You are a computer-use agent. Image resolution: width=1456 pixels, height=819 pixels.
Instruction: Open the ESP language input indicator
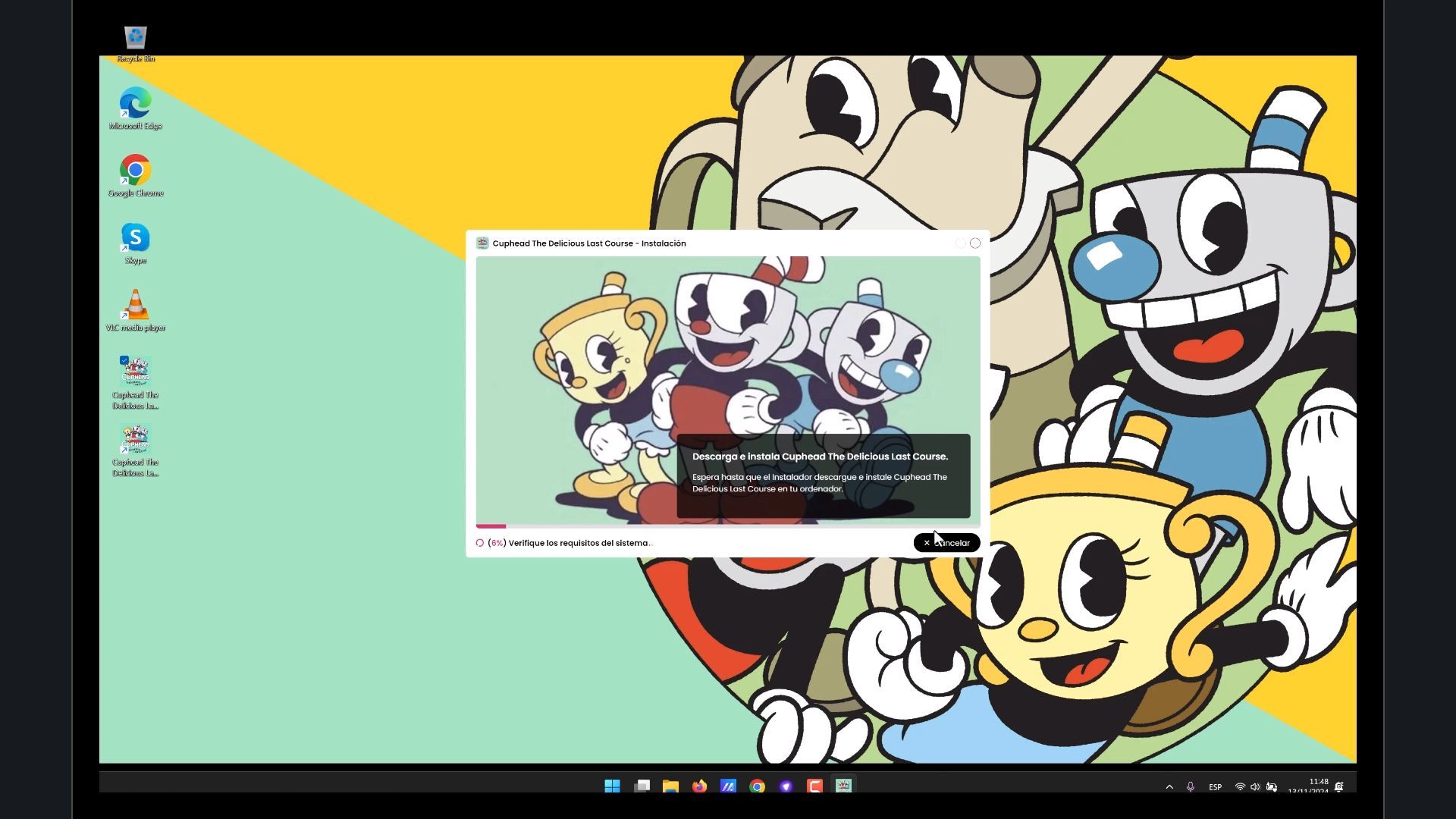[x=1215, y=787]
